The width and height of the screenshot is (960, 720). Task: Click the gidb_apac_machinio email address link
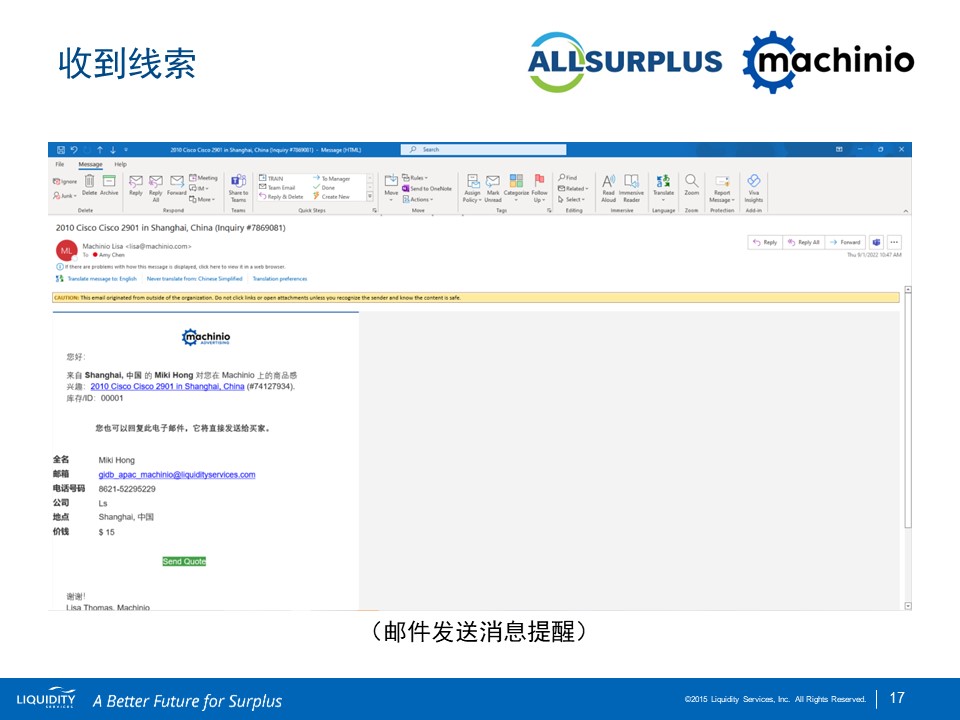(x=177, y=474)
